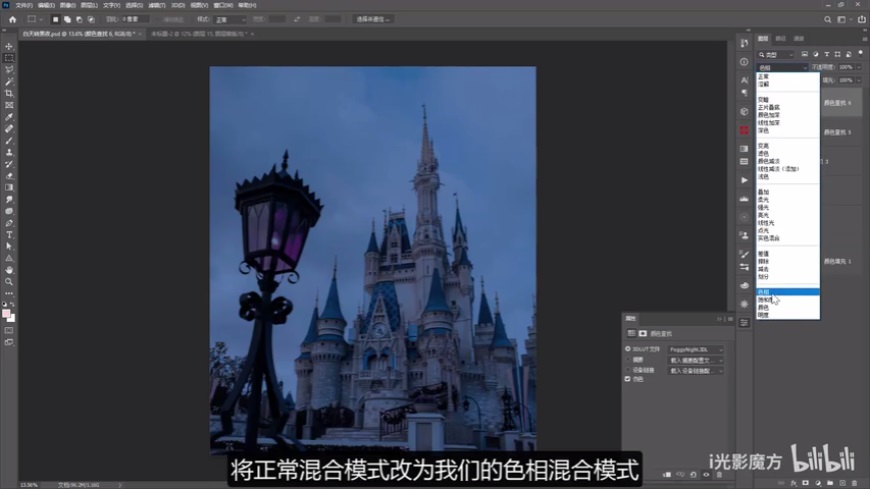Screen dimensions: 870x489
Task: Open the 文件(F) menu
Action: (x=24, y=5)
